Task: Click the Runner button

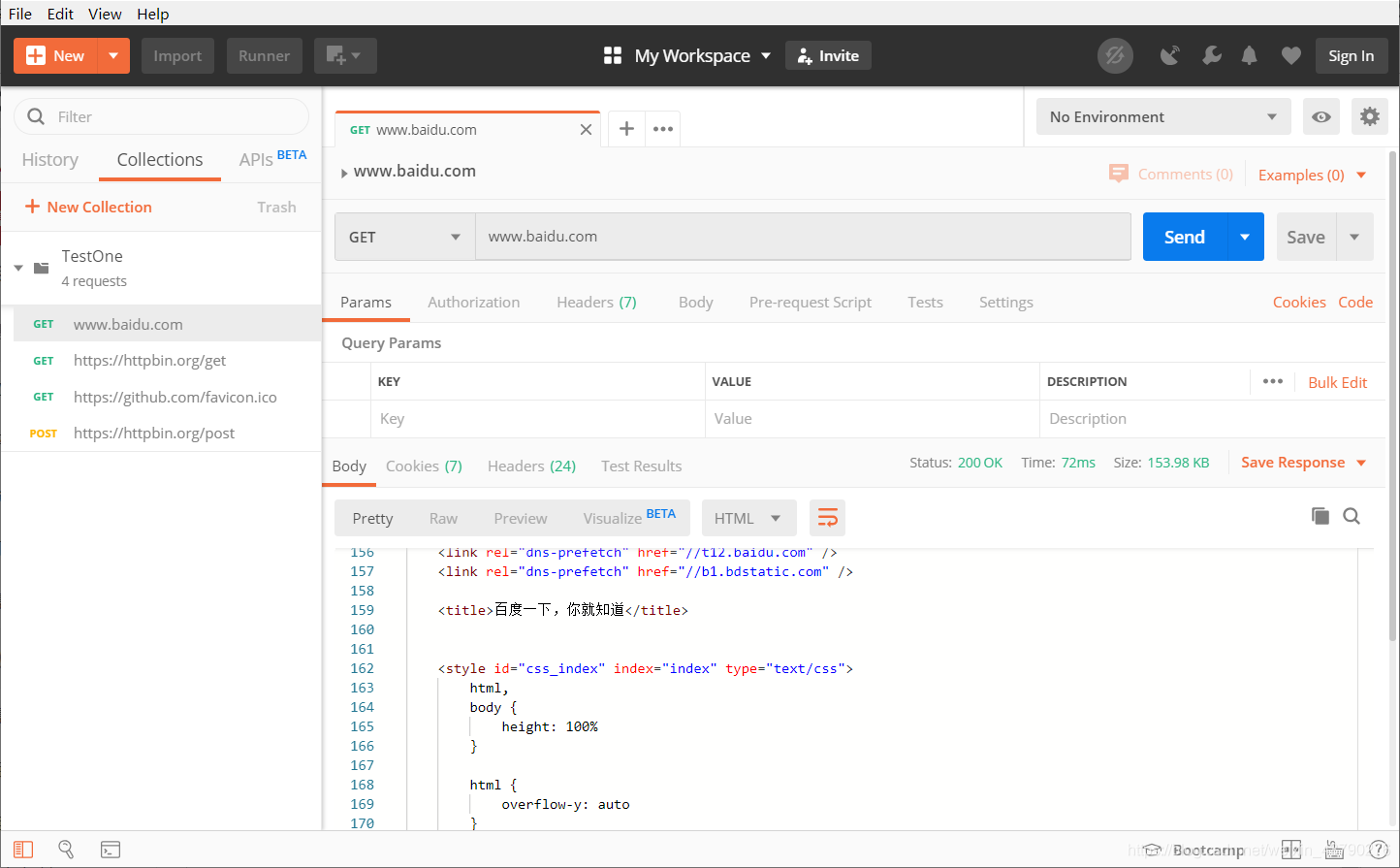Action: tap(265, 55)
